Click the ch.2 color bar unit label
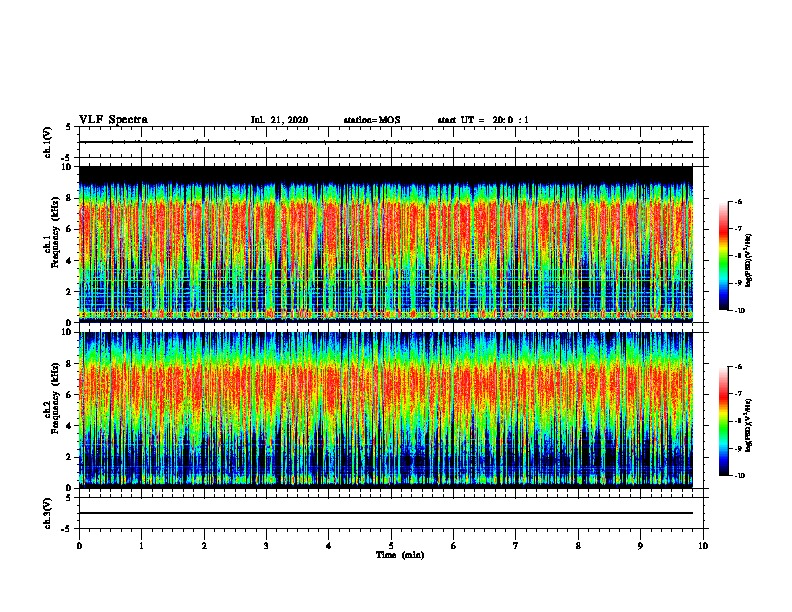Screen dimensions: 792x612 (748, 426)
